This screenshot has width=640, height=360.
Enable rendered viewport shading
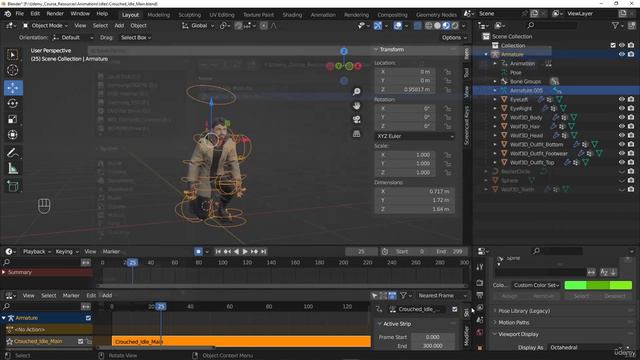(455, 25)
